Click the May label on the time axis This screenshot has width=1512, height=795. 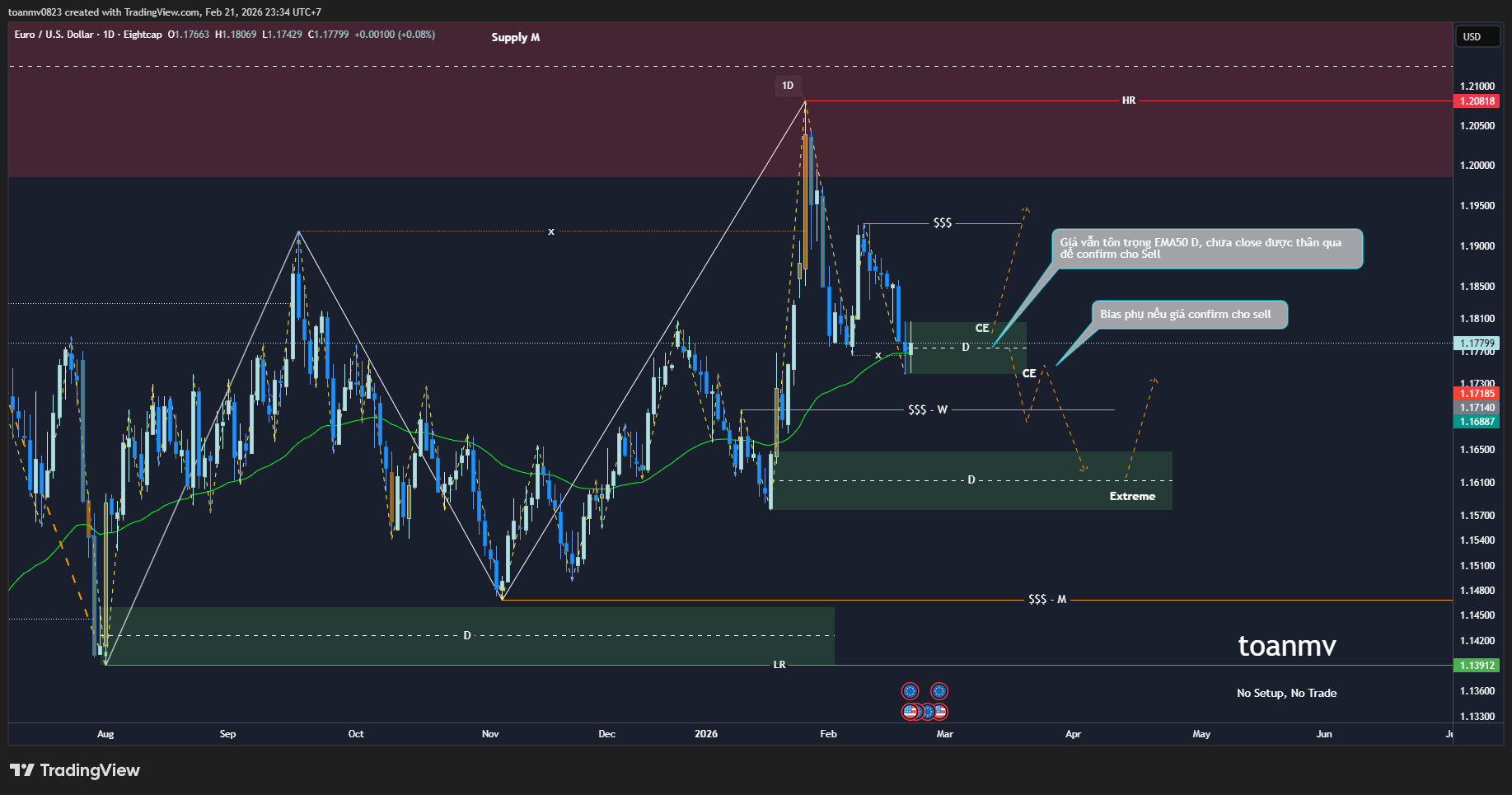point(1202,733)
